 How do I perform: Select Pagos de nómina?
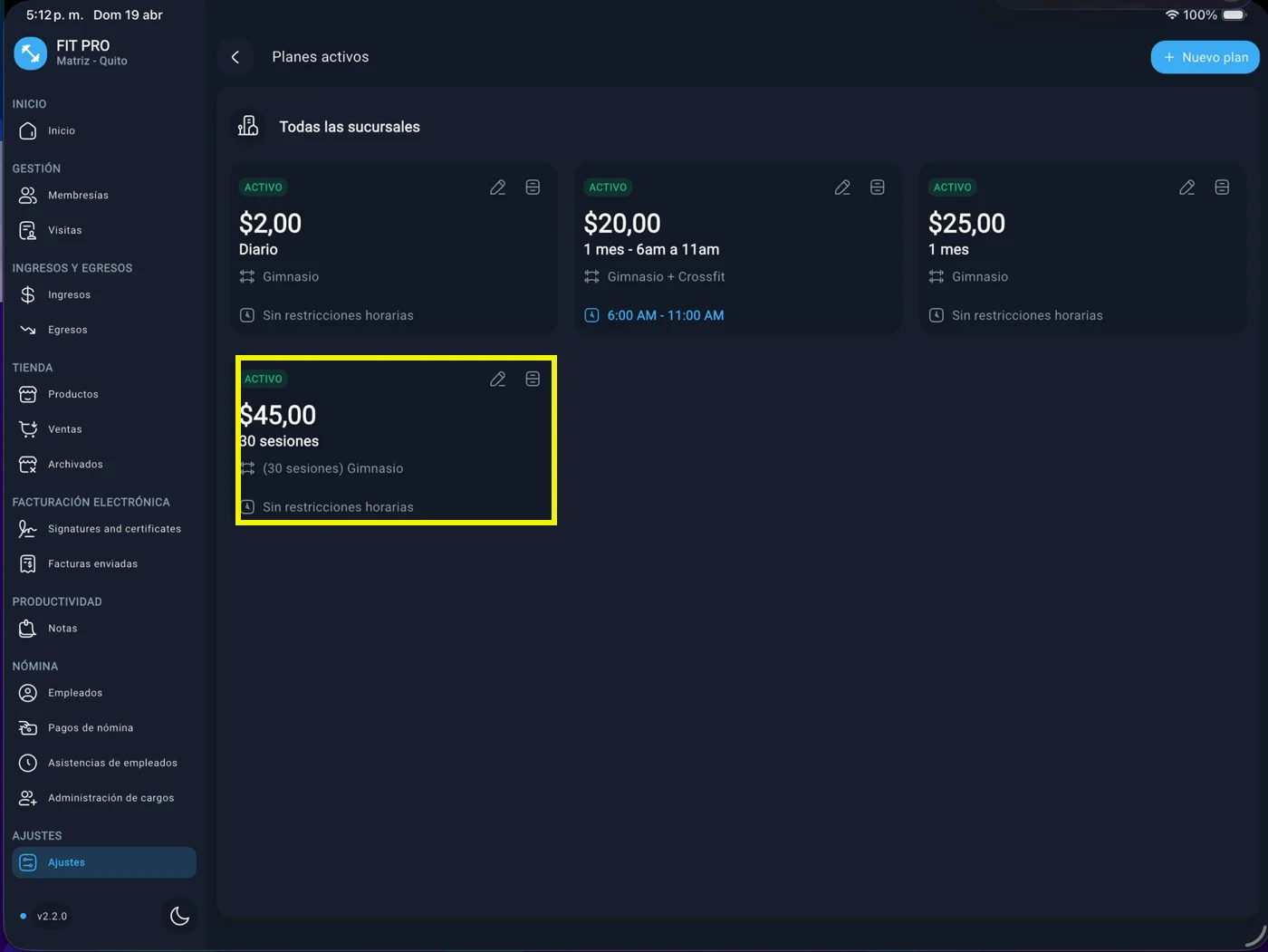tap(90, 728)
